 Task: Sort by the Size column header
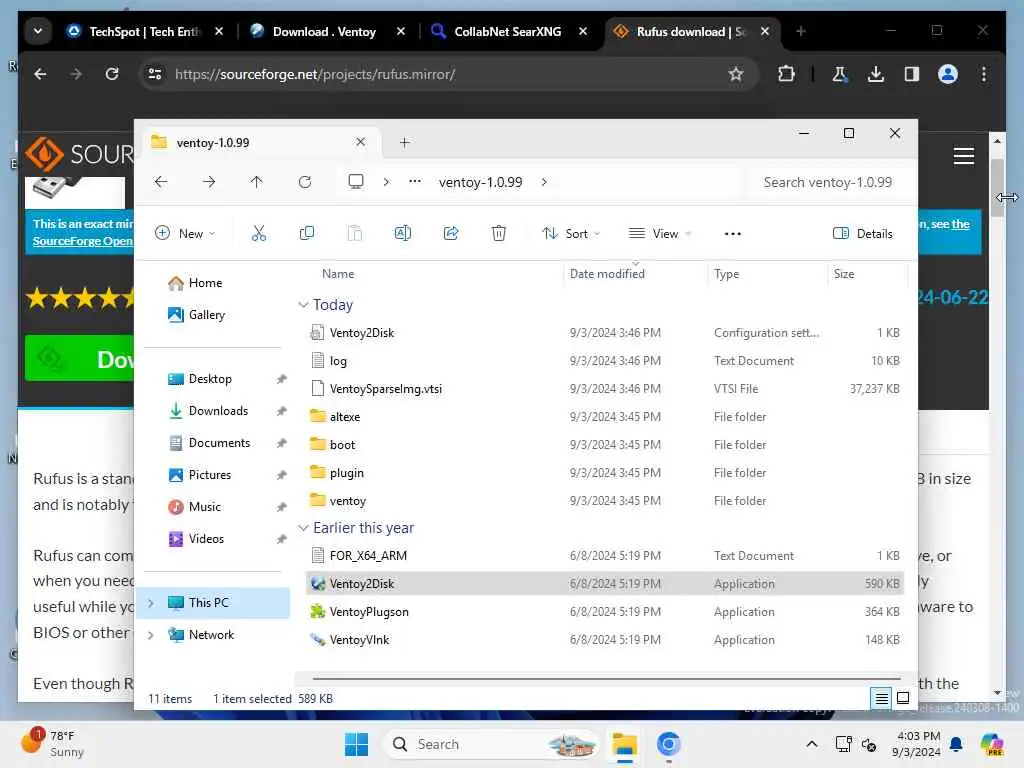coord(844,274)
